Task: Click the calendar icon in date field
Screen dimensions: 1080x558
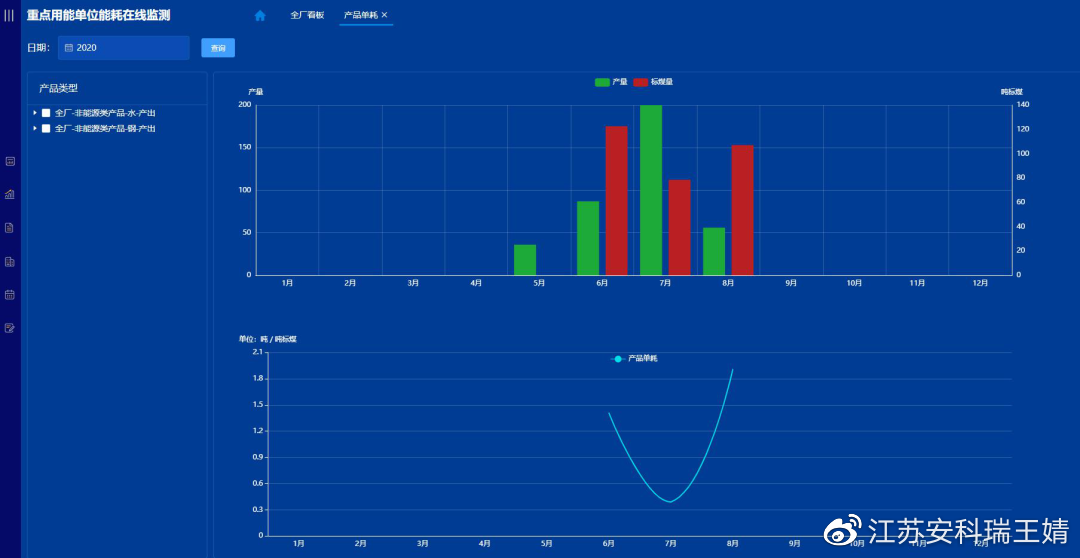Action: pos(69,48)
